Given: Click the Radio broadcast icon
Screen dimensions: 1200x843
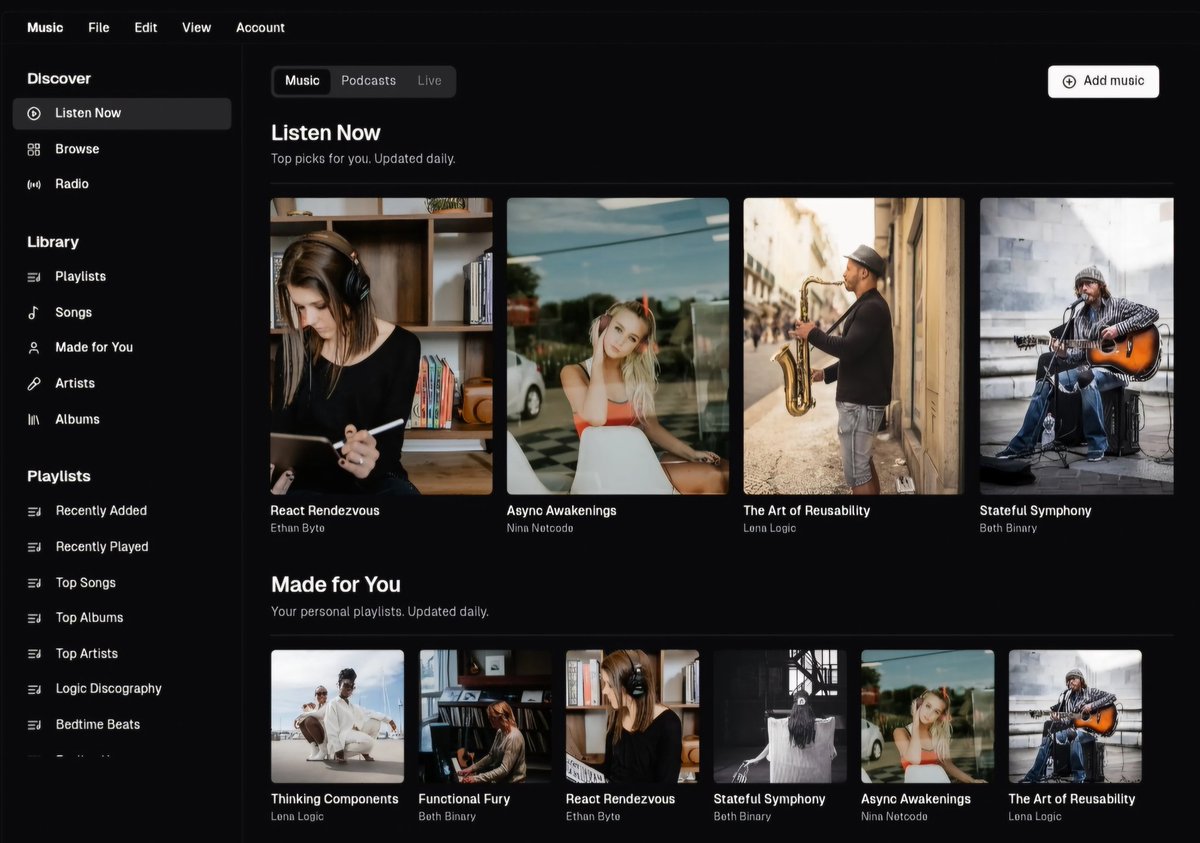Looking at the screenshot, I should point(34,184).
